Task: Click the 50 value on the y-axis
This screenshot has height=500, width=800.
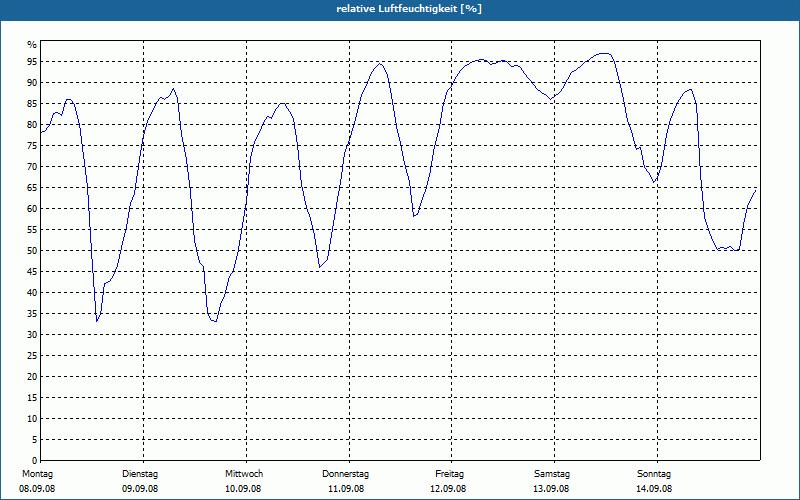Action: [x=32, y=251]
